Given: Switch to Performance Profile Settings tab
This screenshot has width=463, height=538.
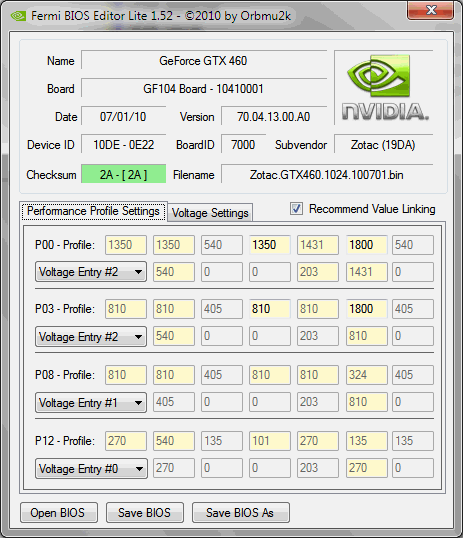Looking at the screenshot, I should (93, 211).
